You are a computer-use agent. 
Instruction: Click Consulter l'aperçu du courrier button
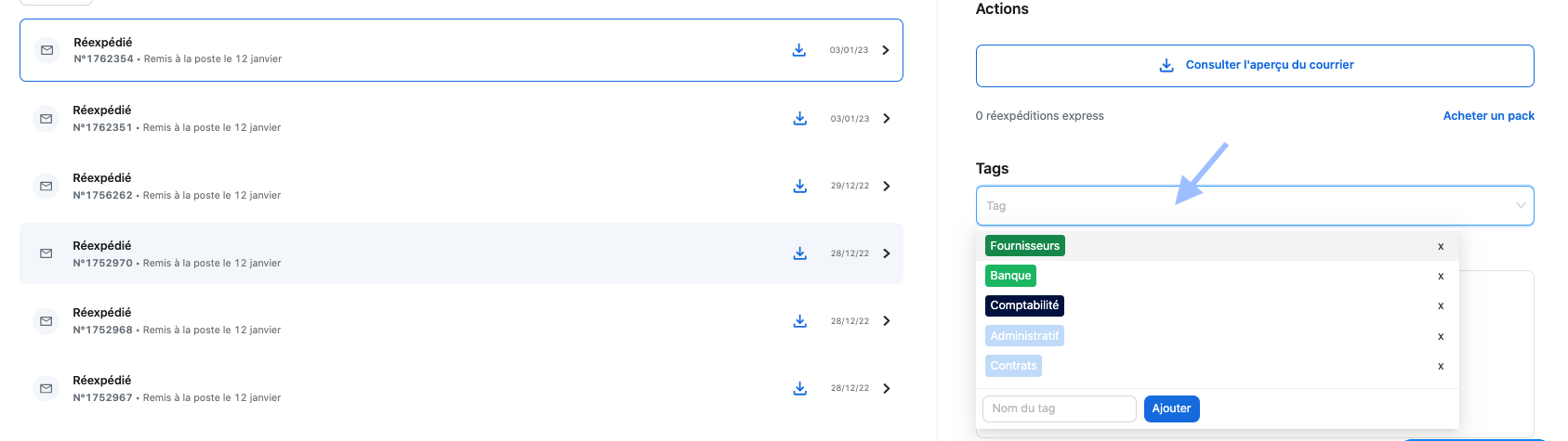tap(1255, 66)
